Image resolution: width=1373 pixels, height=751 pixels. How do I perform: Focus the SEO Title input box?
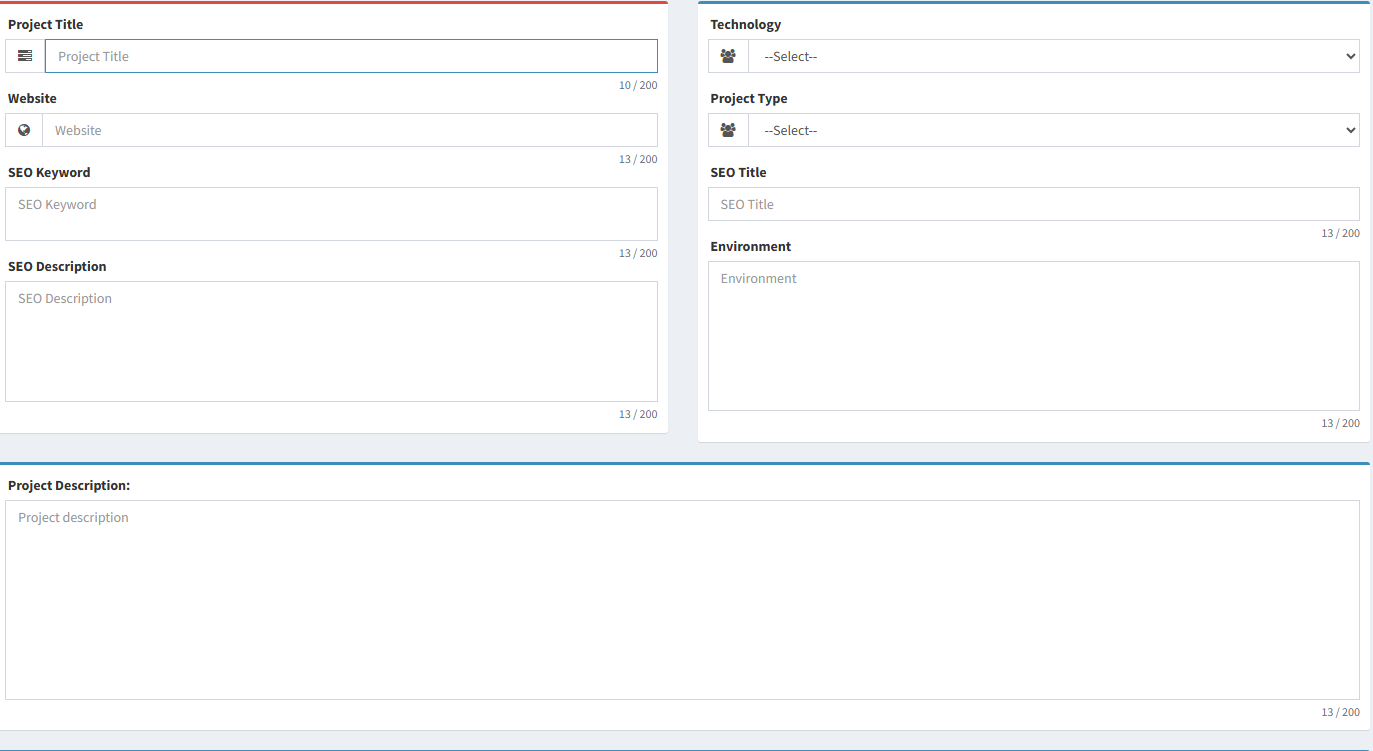point(1033,204)
